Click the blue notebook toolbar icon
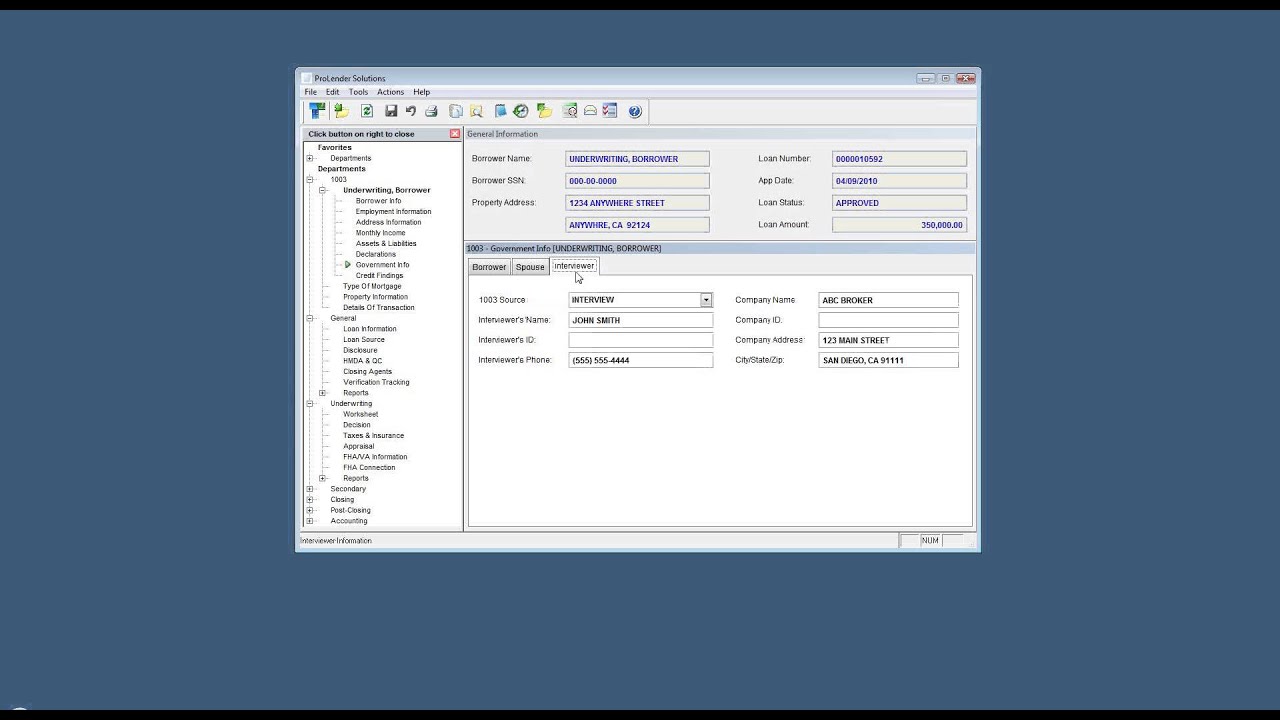The height and width of the screenshot is (720, 1280). pyautogui.click(x=501, y=111)
